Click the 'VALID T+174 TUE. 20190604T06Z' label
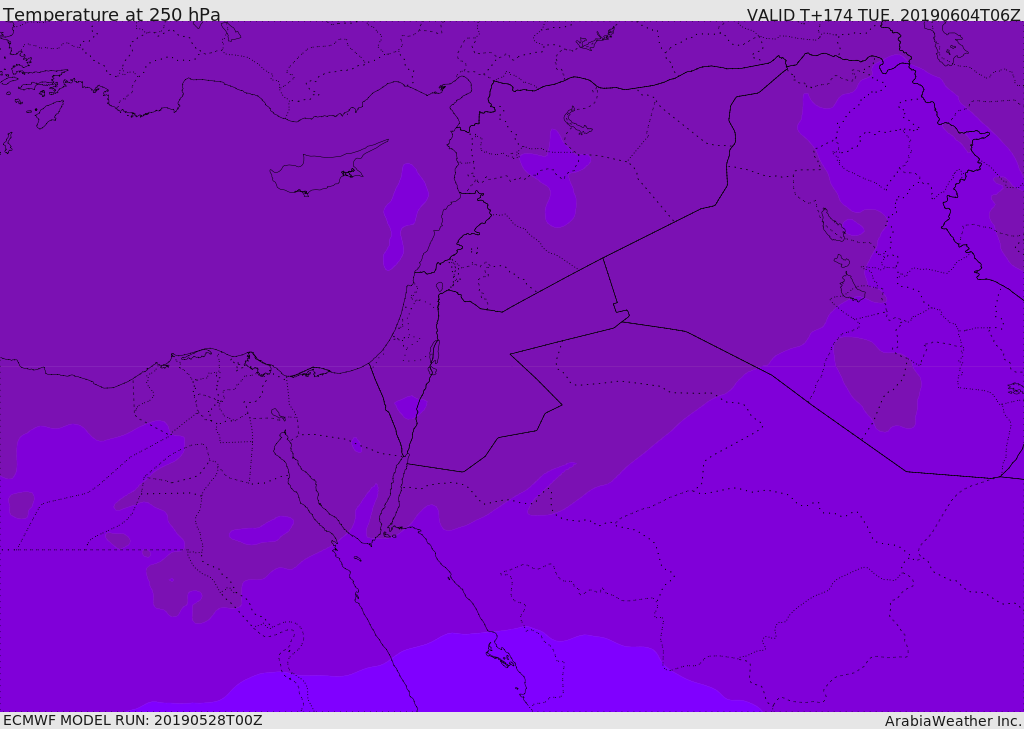This screenshot has width=1024, height=729. [884, 15]
